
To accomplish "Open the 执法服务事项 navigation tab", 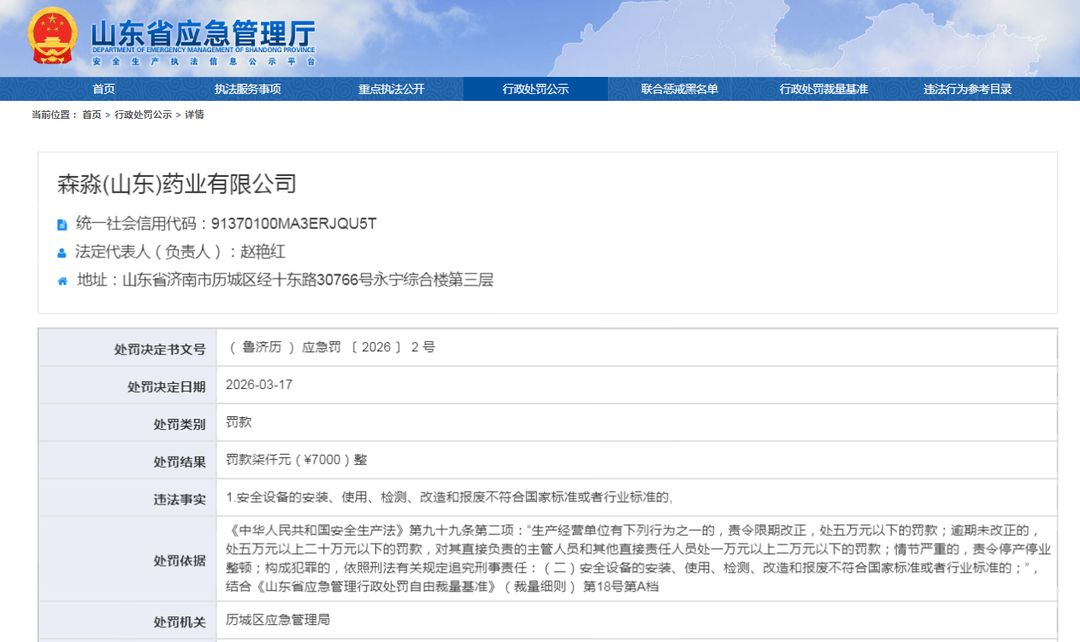I will [247, 89].
